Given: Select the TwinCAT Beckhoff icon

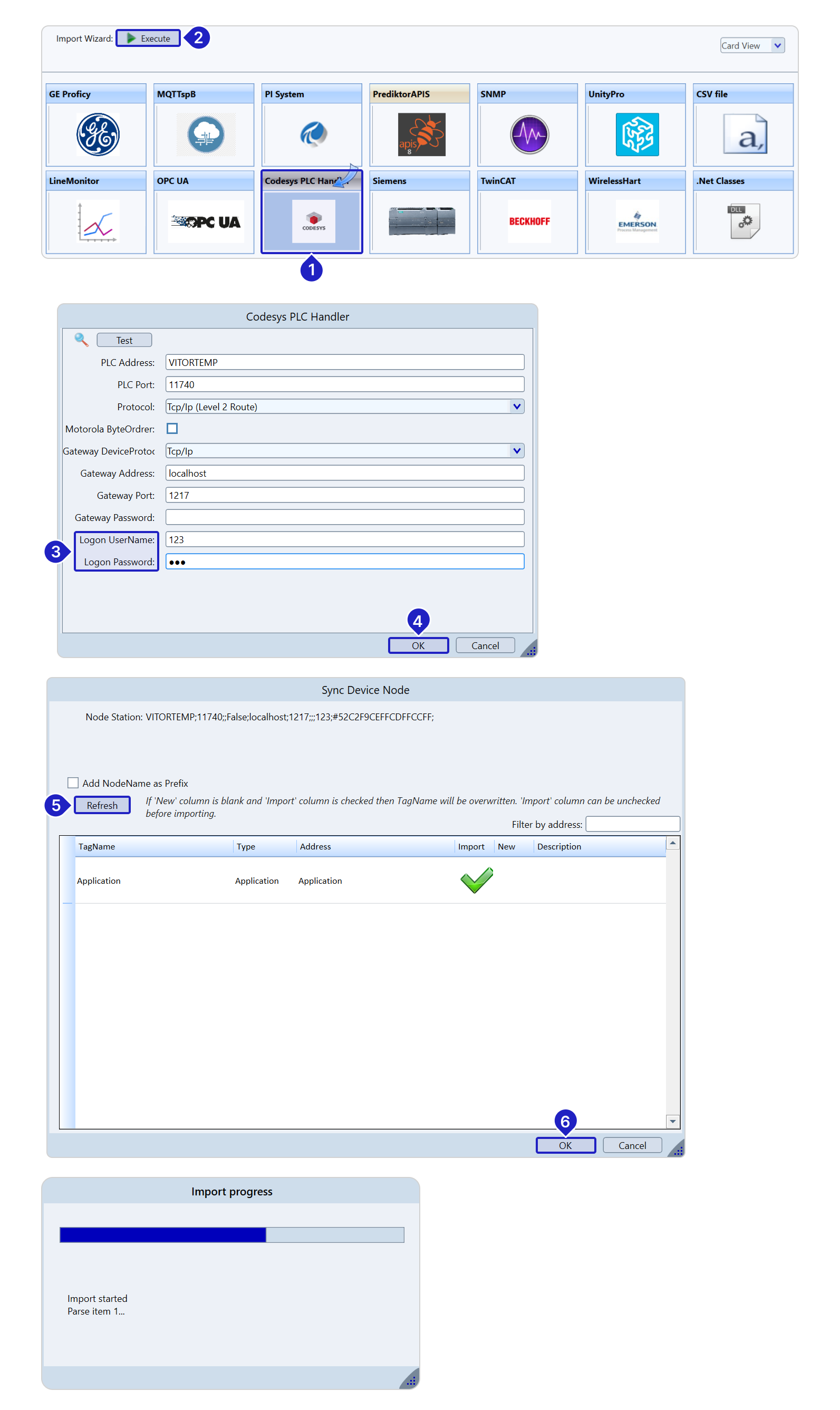Looking at the screenshot, I should [529, 221].
